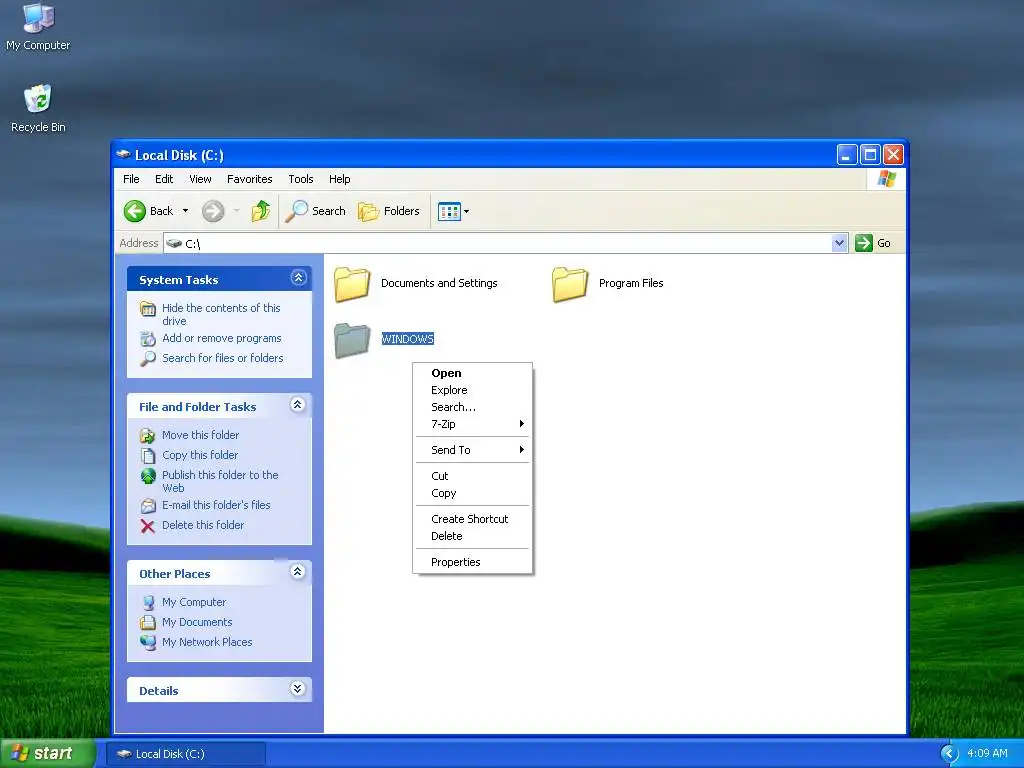
Task: Select the WINDOWS folder icon
Action: click(353, 340)
